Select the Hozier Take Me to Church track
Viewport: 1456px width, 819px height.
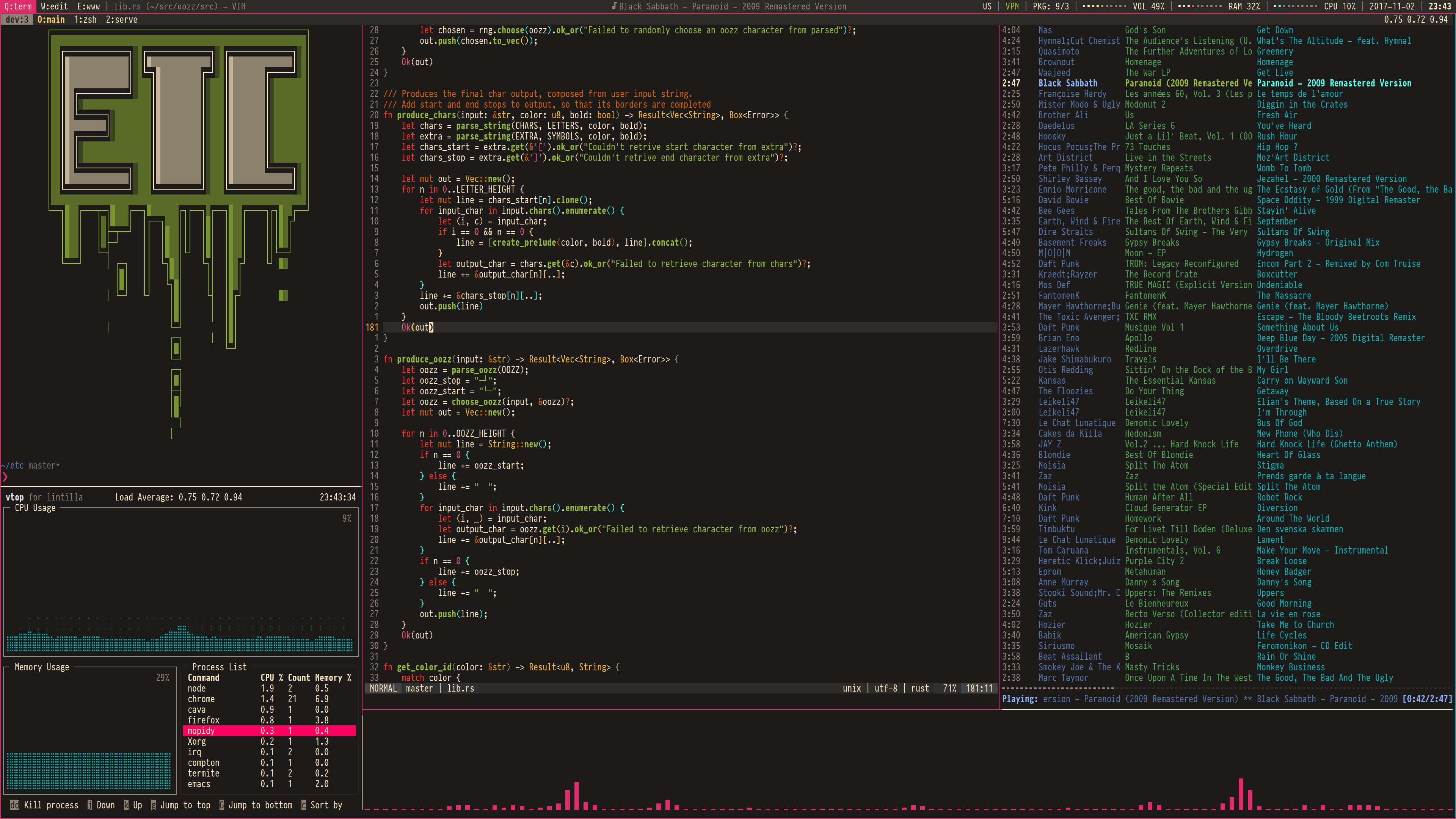(x=1227, y=624)
